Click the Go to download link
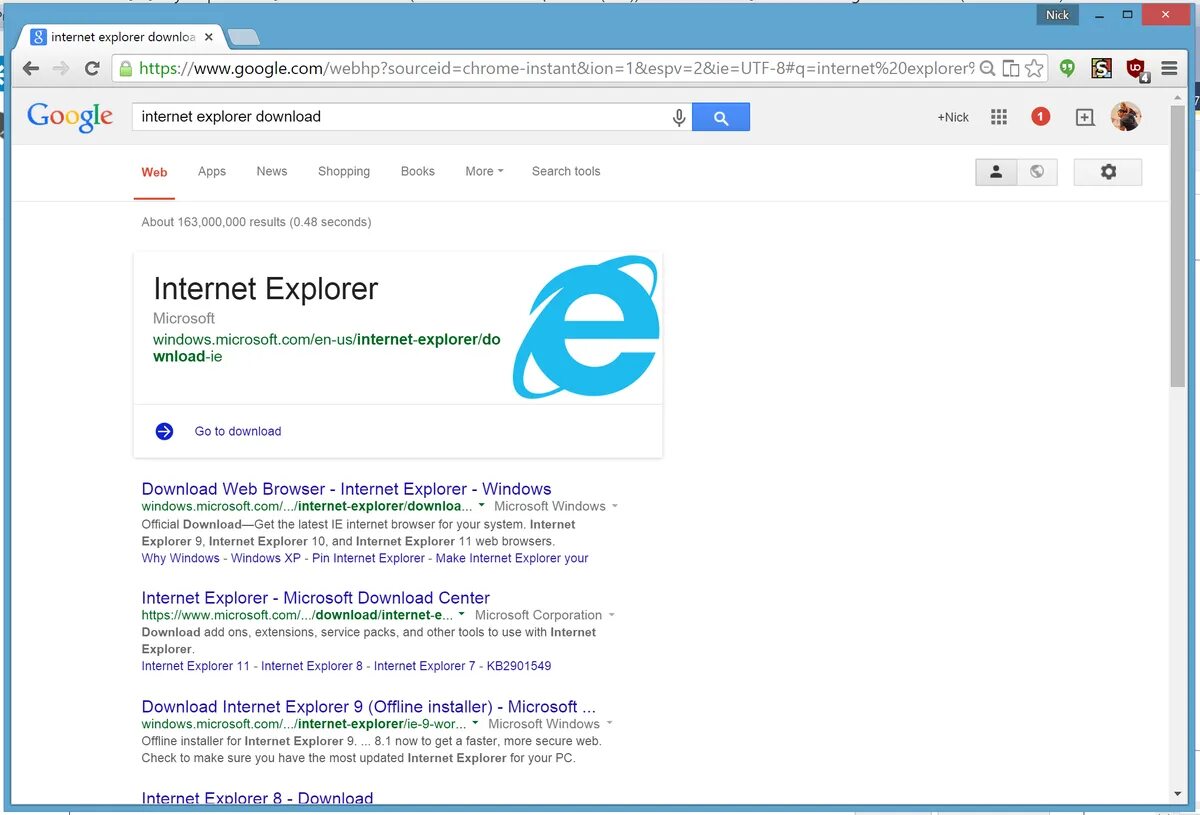The width and height of the screenshot is (1200, 815). [x=238, y=431]
